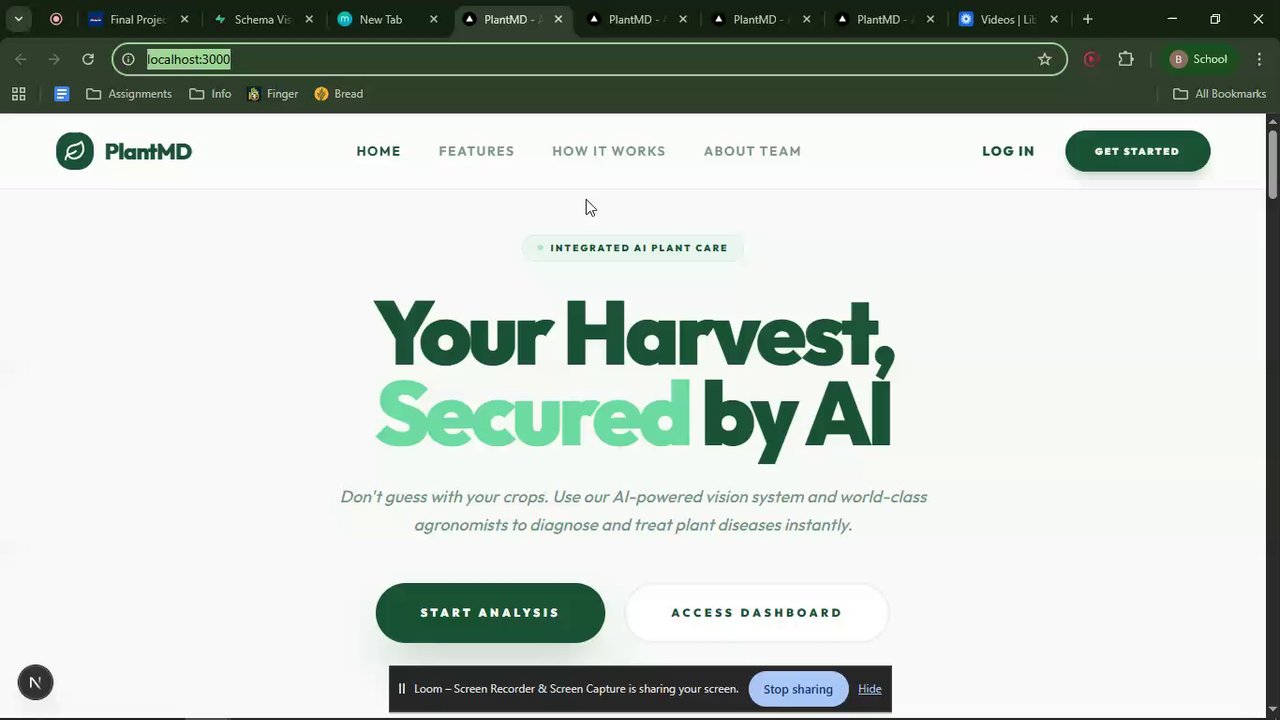Open the School profile menu
Viewport: 1280px width, 720px height.
point(1198,59)
